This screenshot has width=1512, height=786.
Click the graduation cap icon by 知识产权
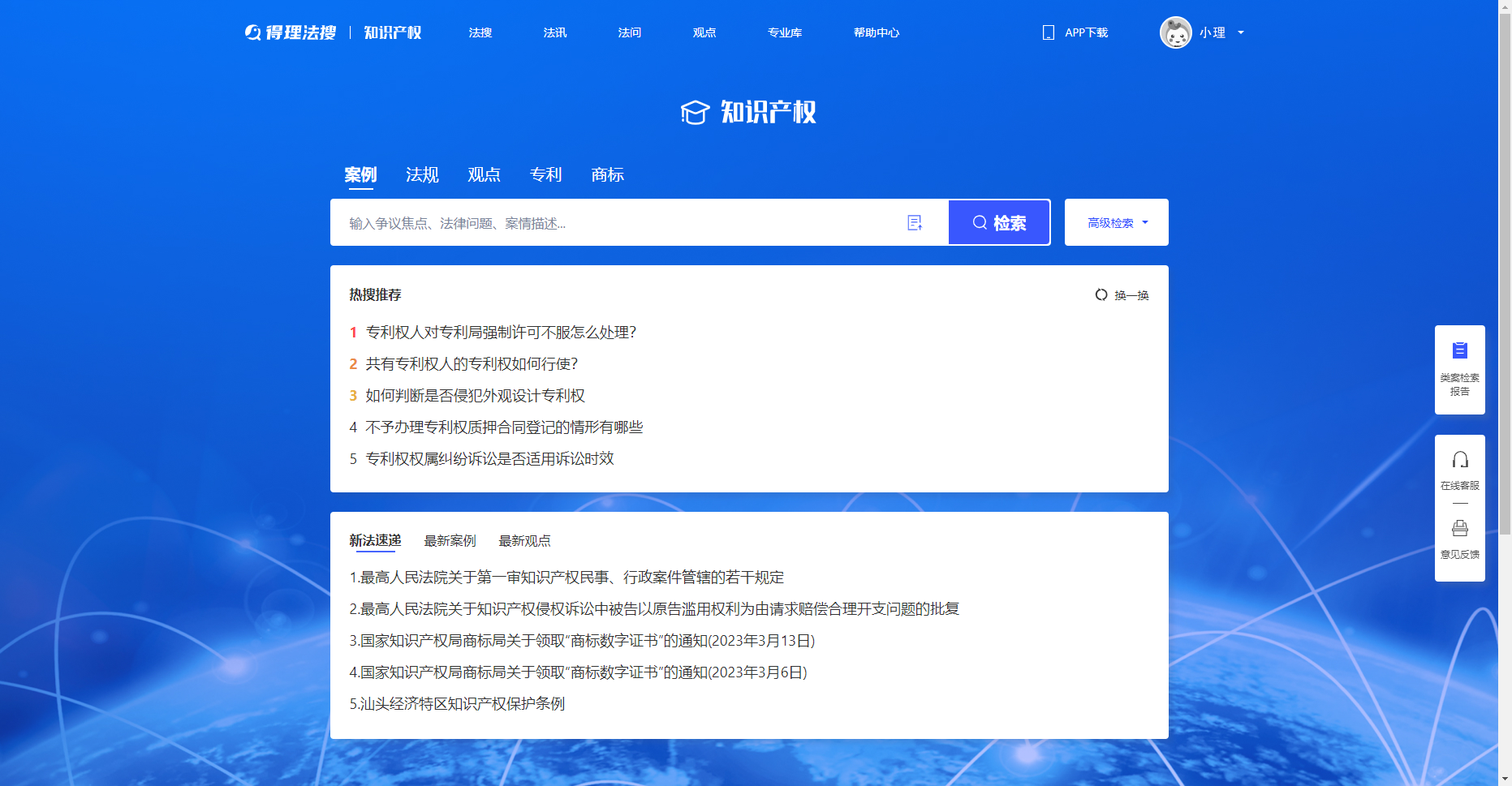[695, 112]
